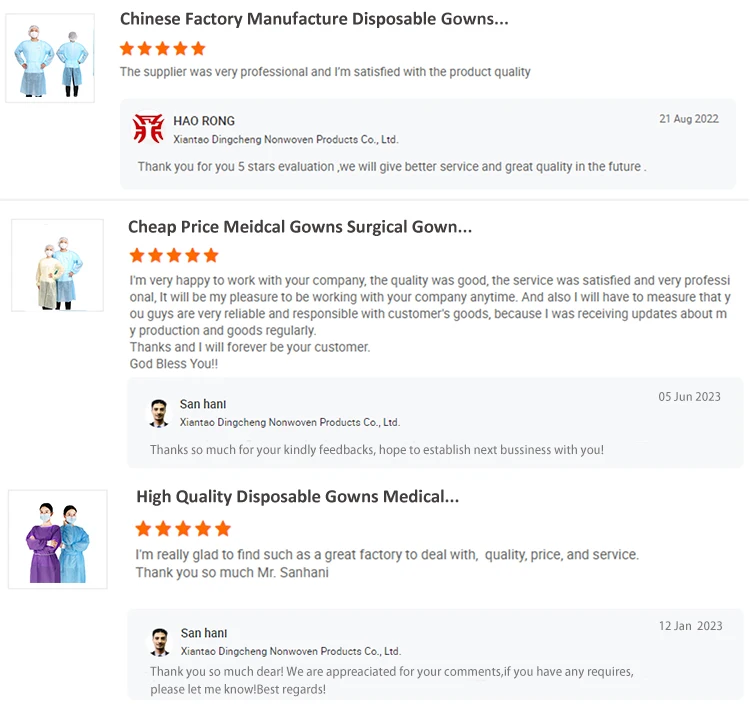Click San hani's avatar in the June 2023 reply
The height and width of the screenshot is (713, 750).
[x=159, y=413]
